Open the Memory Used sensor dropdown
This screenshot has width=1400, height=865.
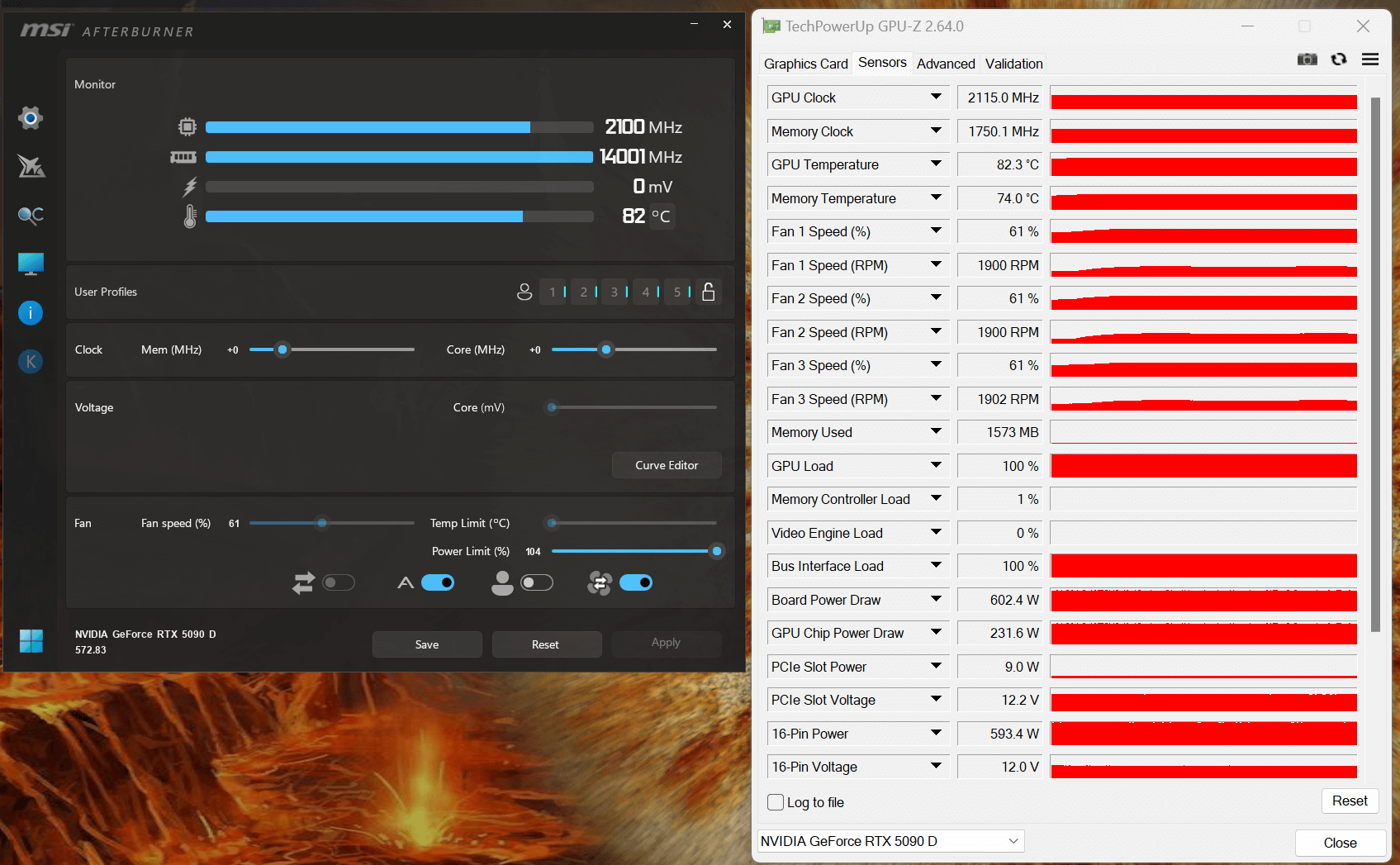[x=936, y=432]
